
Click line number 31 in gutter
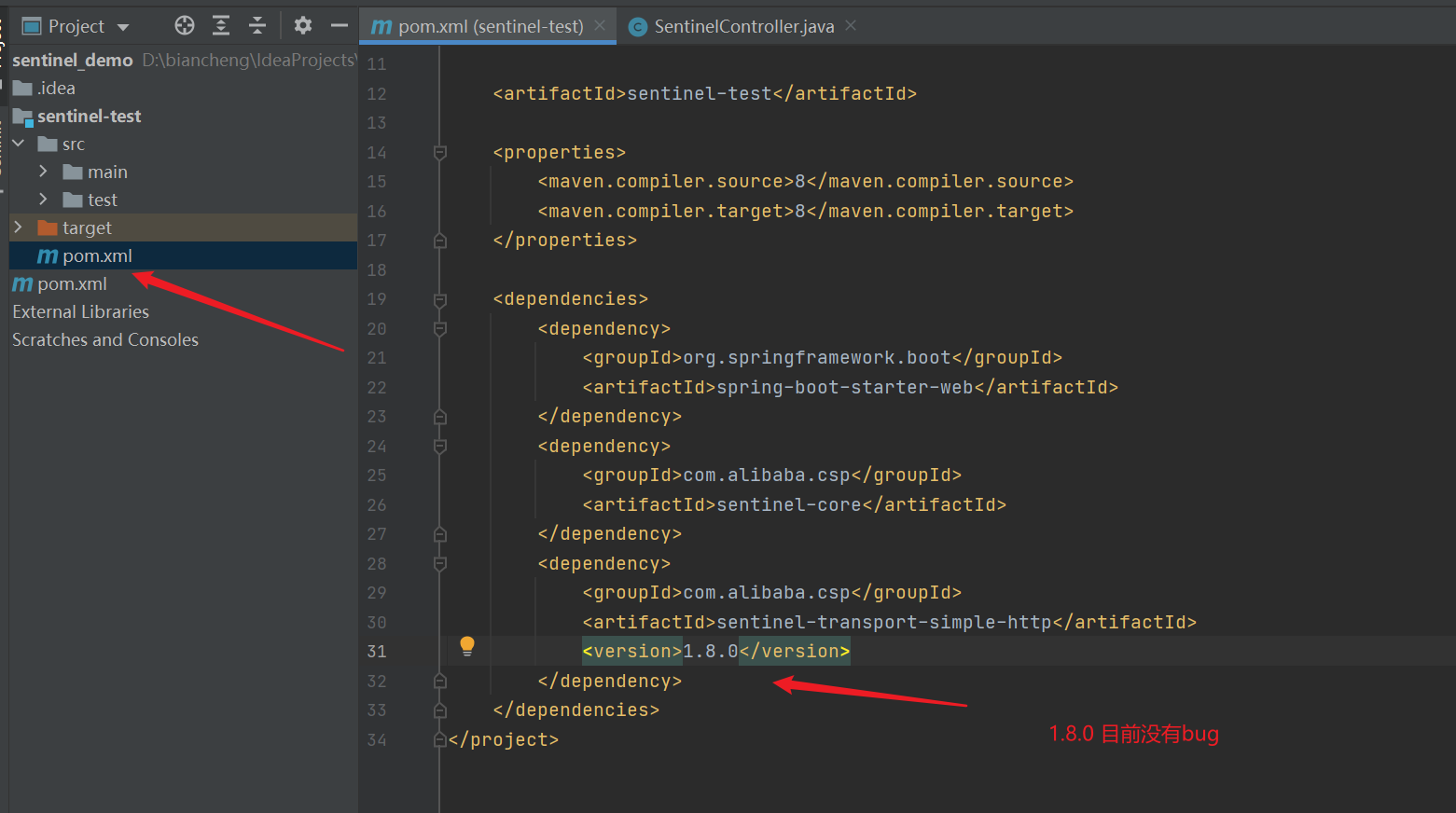[x=376, y=651]
